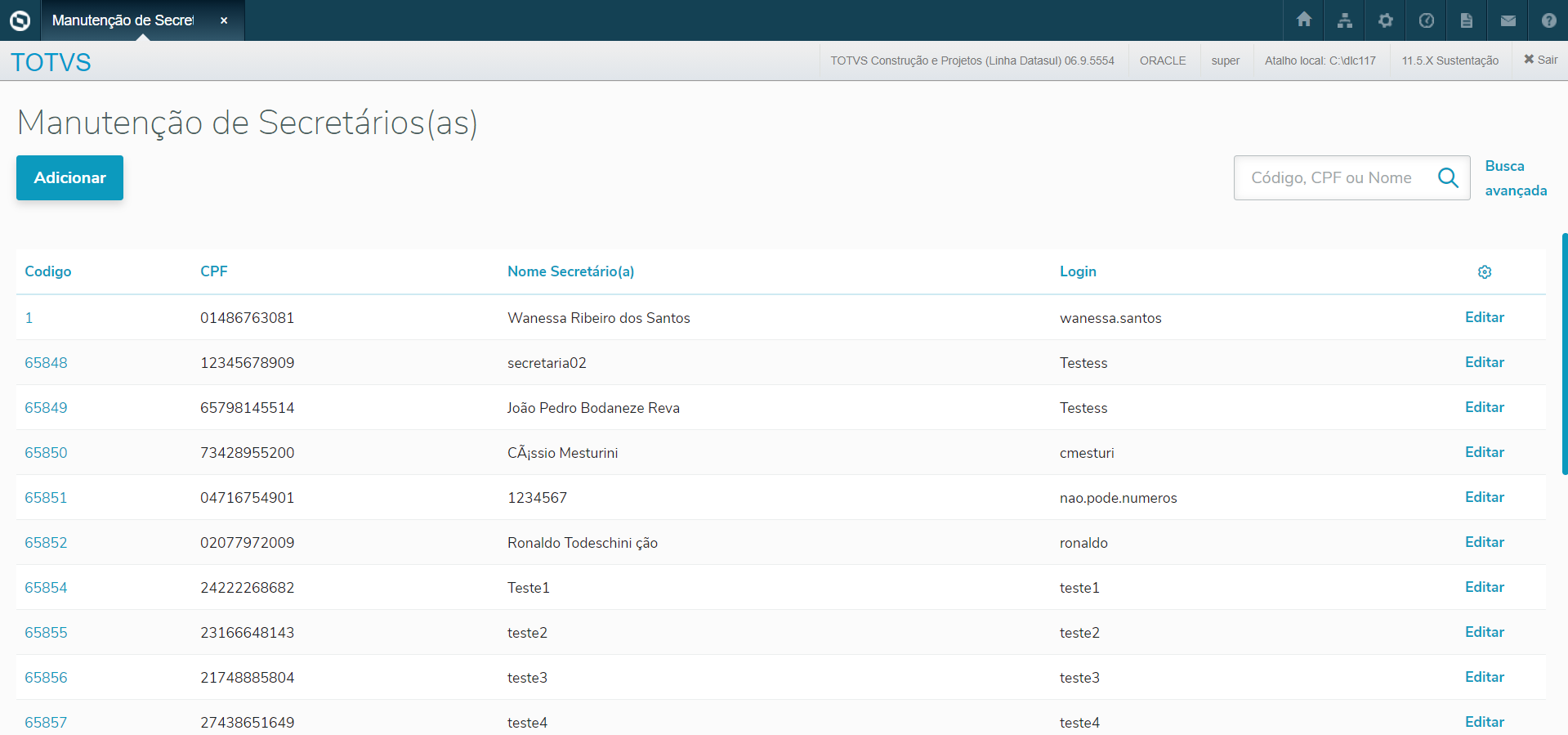This screenshot has width=1568, height=735.
Task: Open code 65850 record link
Action: point(46,453)
